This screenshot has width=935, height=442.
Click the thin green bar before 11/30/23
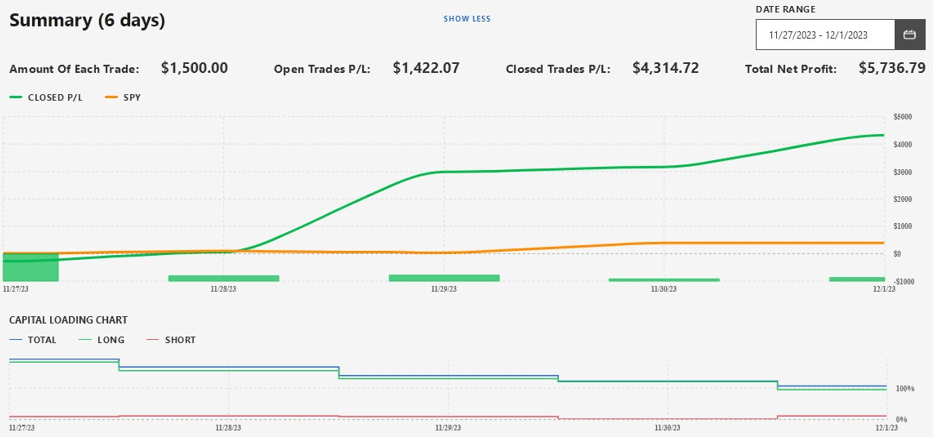[x=664, y=280]
